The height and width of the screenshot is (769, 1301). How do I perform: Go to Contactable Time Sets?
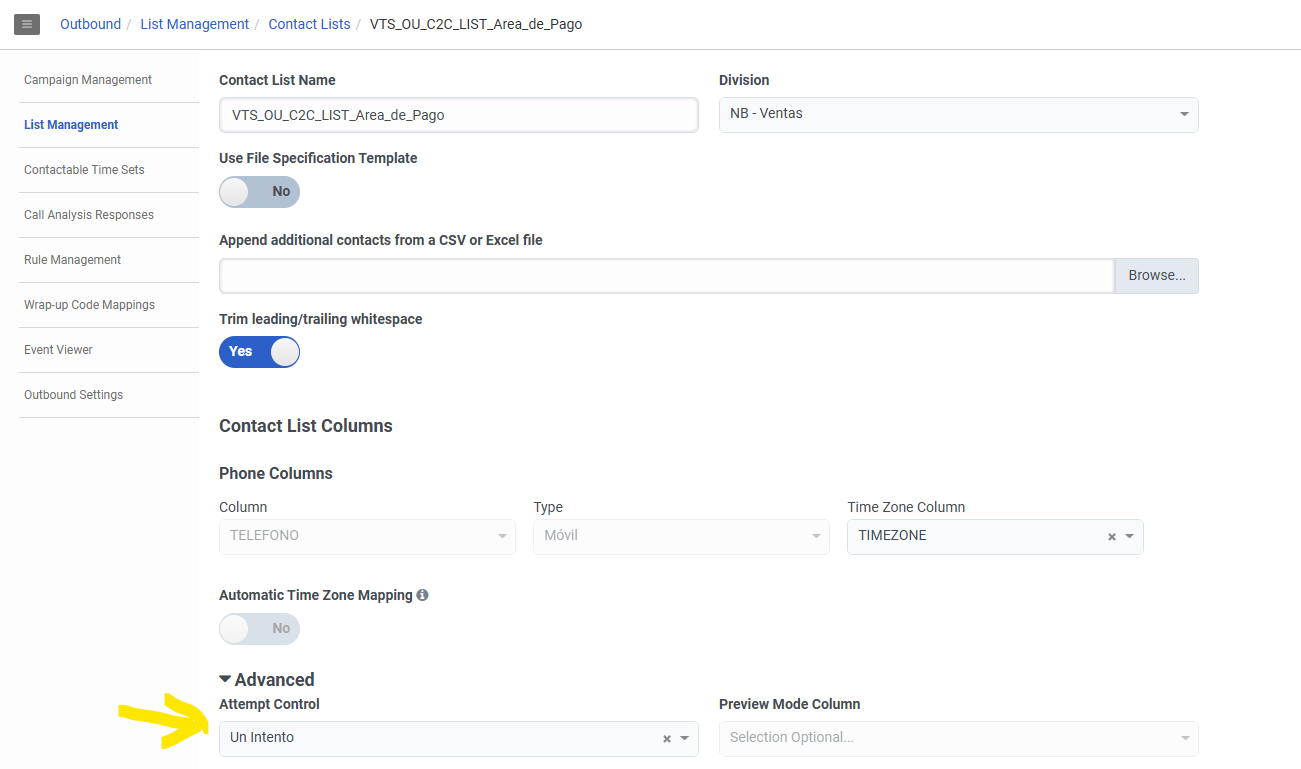(x=84, y=170)
